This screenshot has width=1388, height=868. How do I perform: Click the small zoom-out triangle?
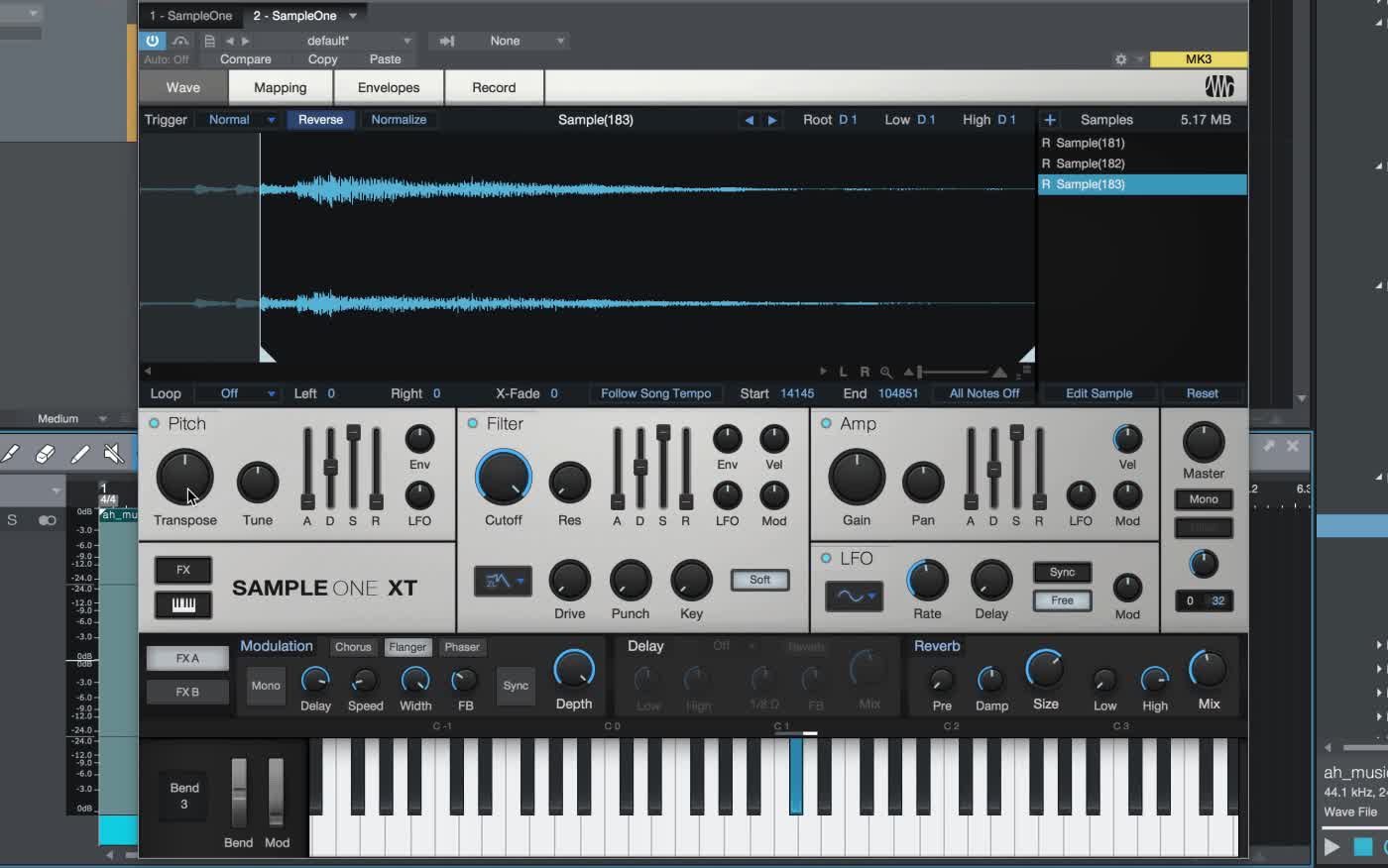coord(908,373)
